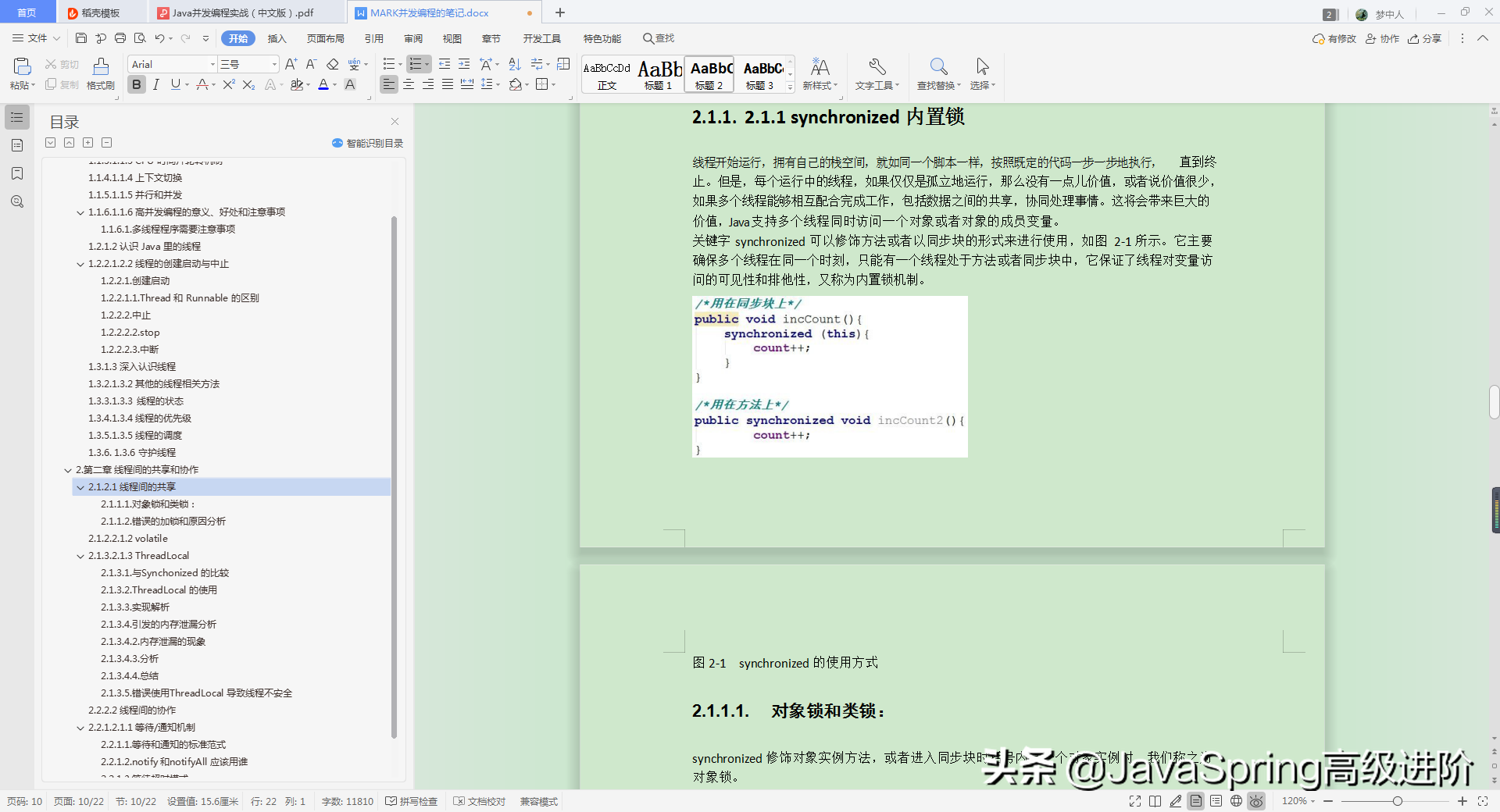The image size is (1500, 812).
Task: Open the zoom 120% dropdown
Action: 1298,801
